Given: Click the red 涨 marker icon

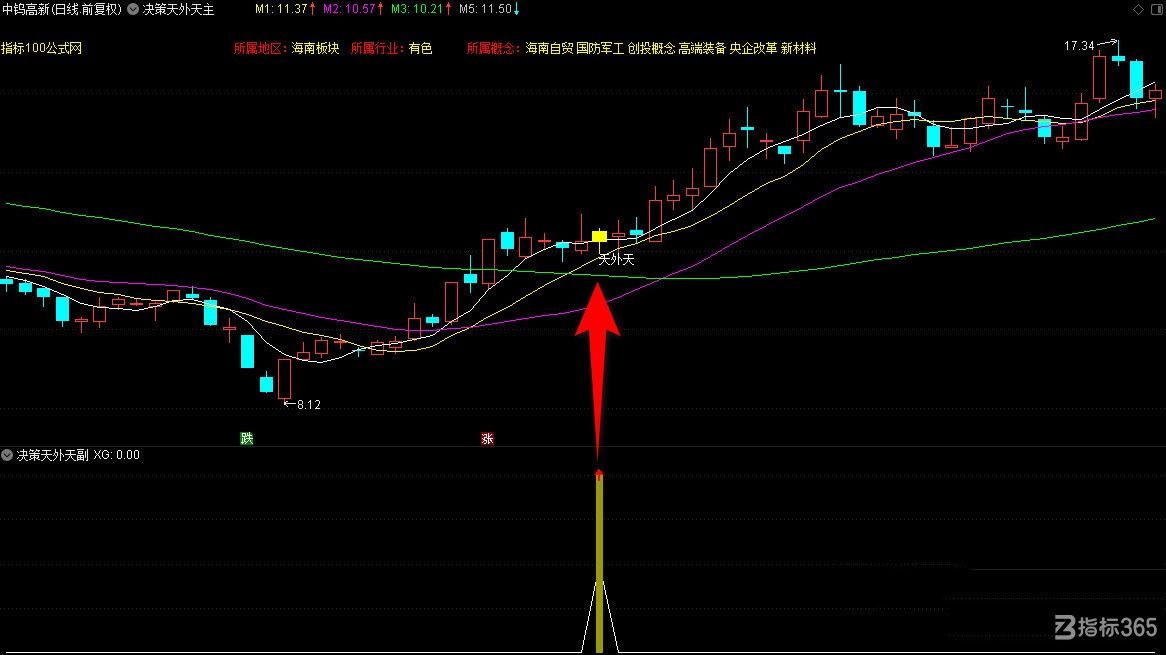Looking at the screenshot, I should (x=487, y=439).
